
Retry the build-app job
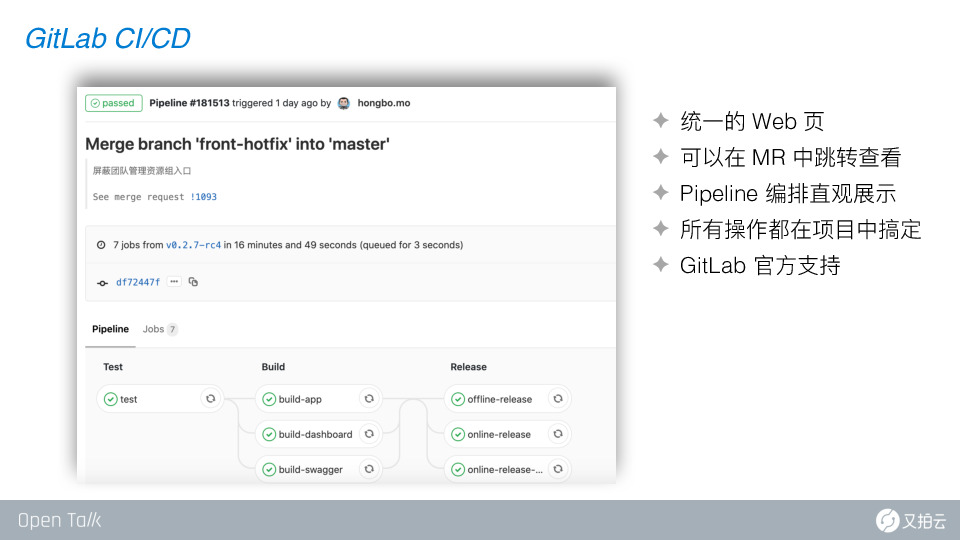(369, 399)
